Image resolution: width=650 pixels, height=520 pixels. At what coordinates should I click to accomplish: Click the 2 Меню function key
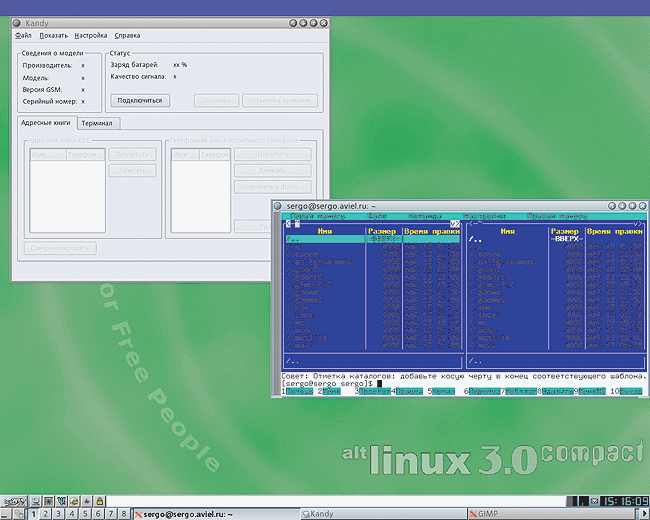pyautogui.click(x=331, y=391)
